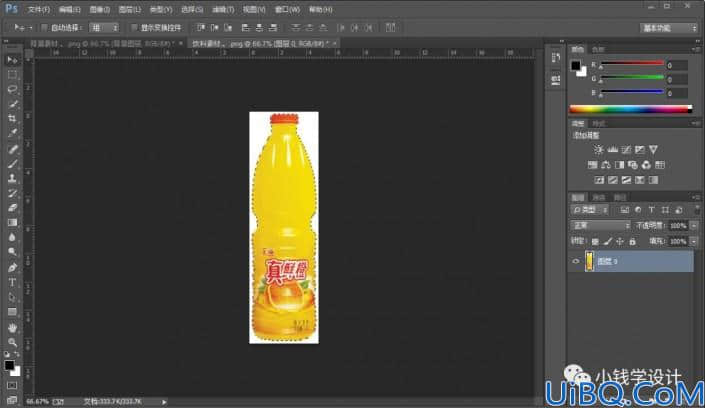Image resolution: width=705 pixels, height=408 pixels.
Task: Toggle the 自动选择 checkbox
Action: click(44, 28)
